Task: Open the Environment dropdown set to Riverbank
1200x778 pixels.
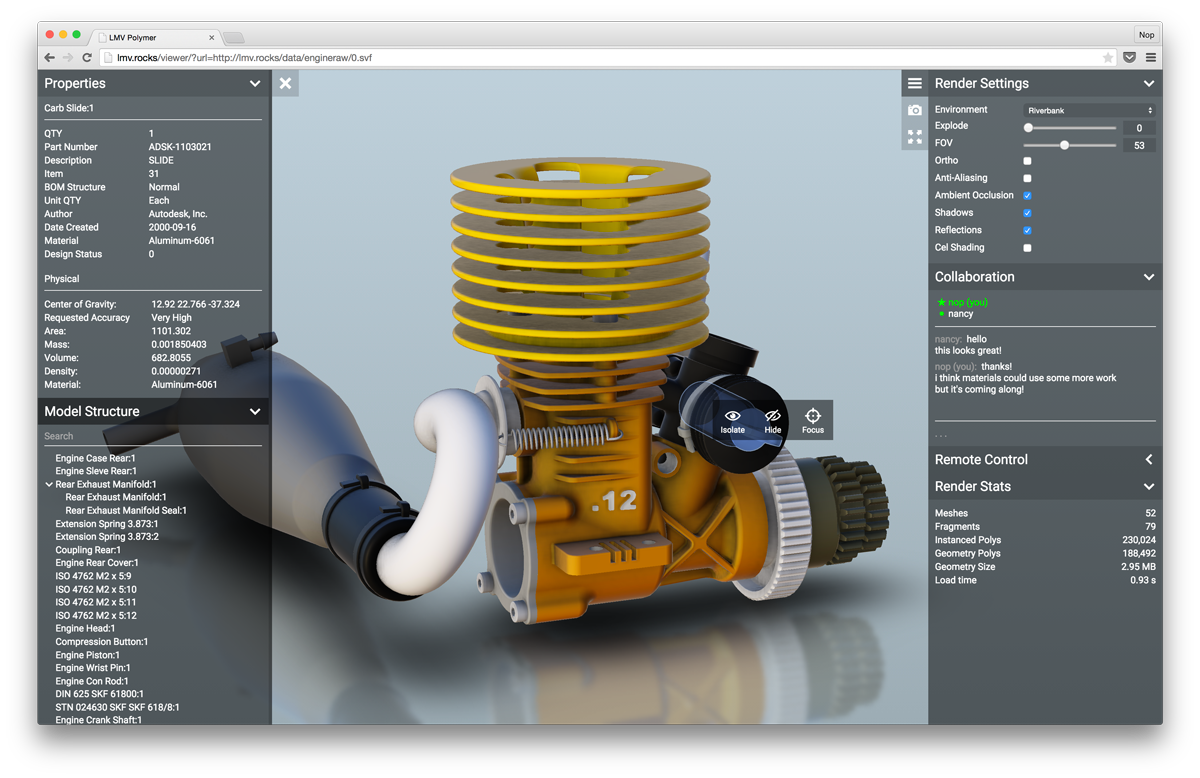Action: [1090, 110]
